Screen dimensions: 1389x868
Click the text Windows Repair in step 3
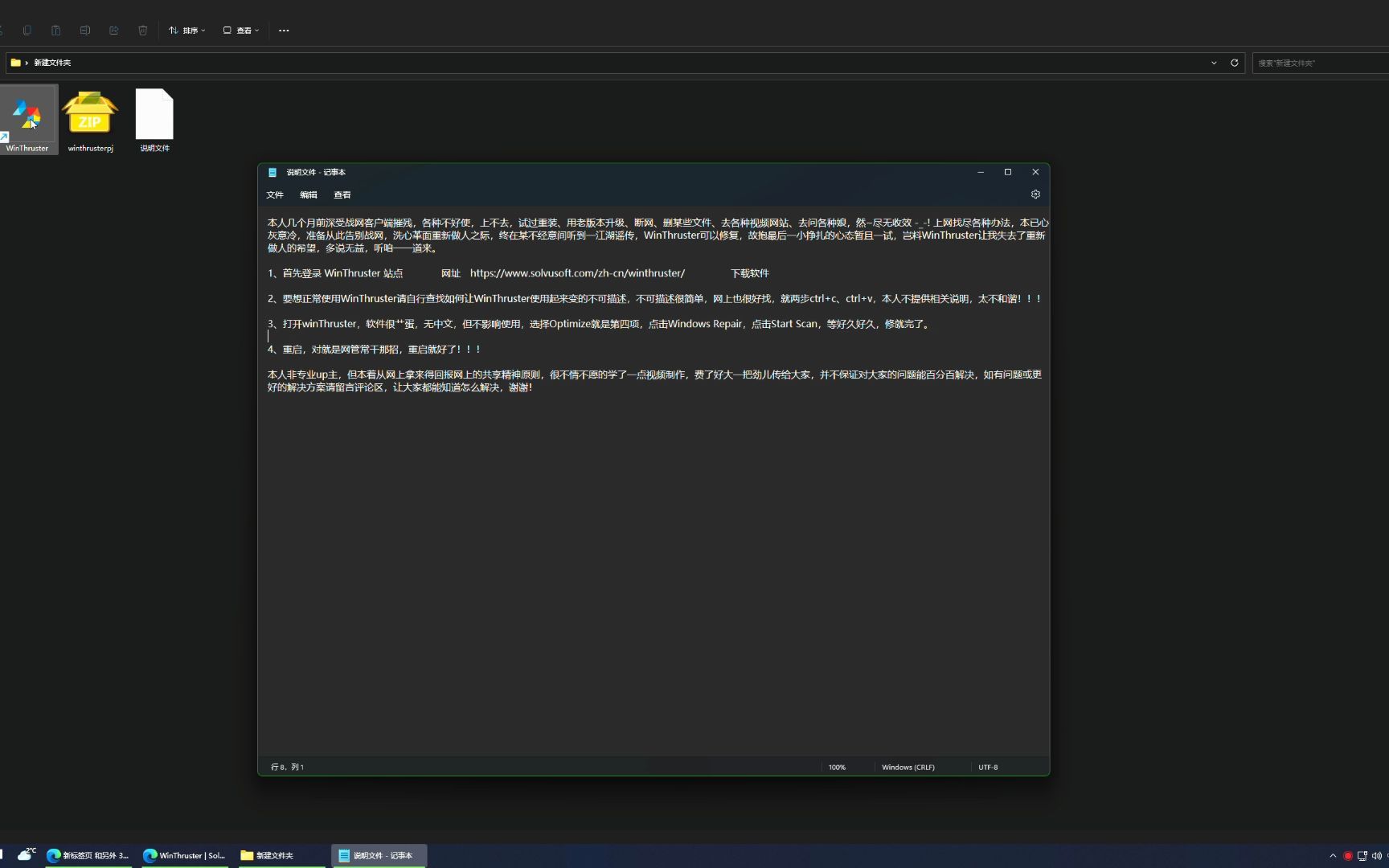[705, 324]
